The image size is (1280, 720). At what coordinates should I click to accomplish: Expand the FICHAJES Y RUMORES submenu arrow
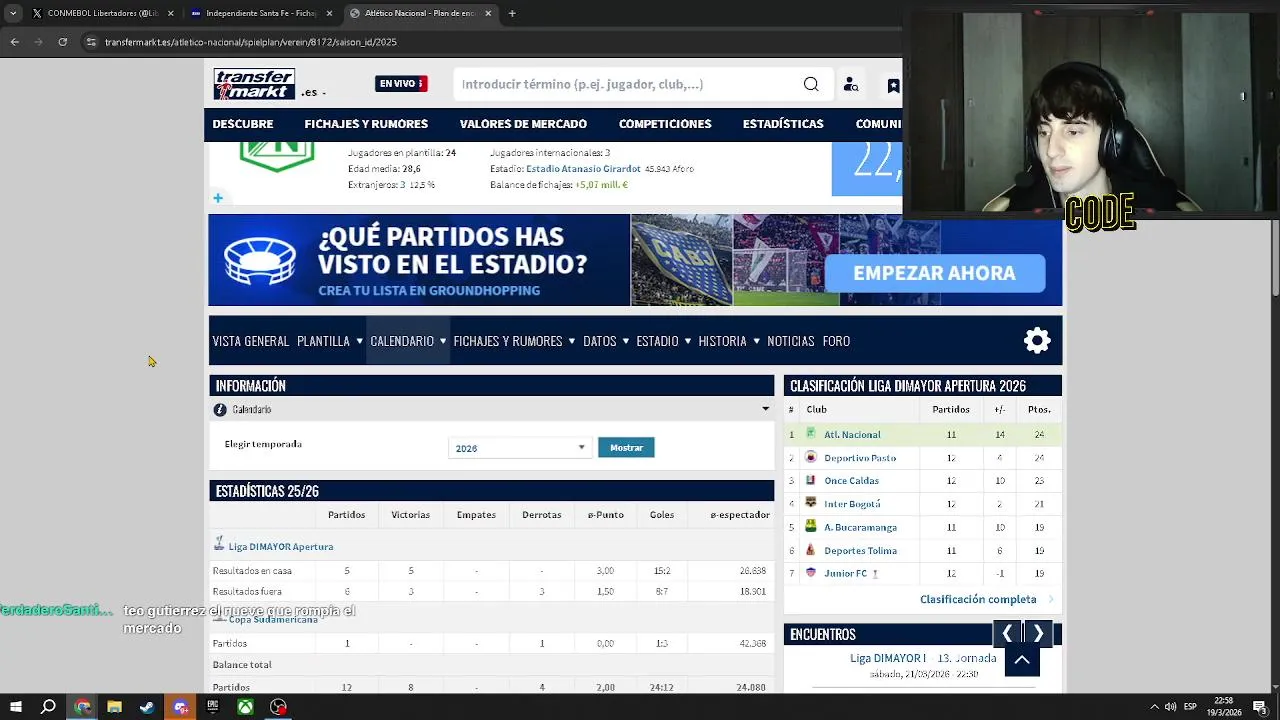tap(572, 341)
